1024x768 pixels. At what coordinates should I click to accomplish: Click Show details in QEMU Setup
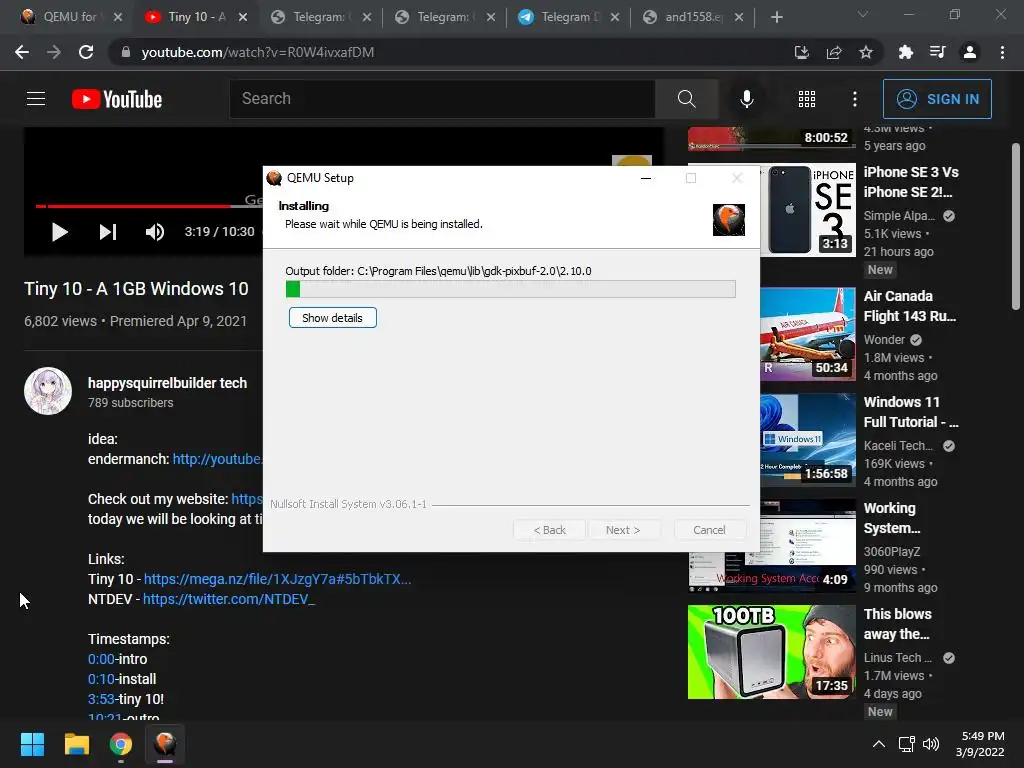pyautogui.click(x=332, y=318)
